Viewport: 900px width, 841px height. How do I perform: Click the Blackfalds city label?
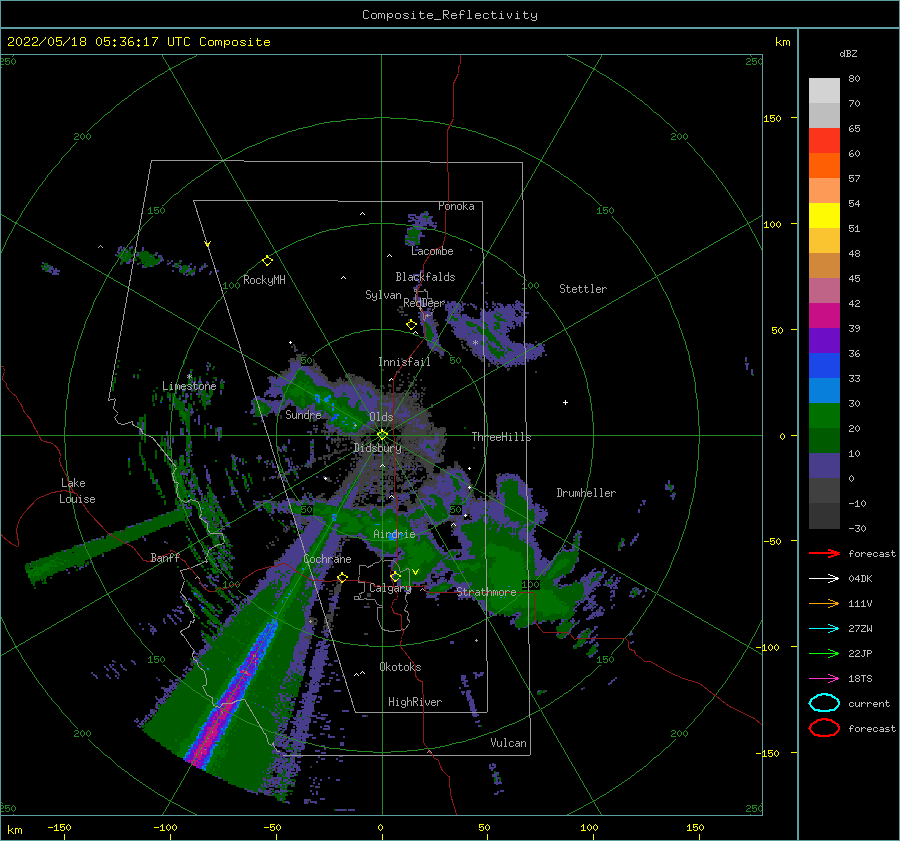[425, 277]
